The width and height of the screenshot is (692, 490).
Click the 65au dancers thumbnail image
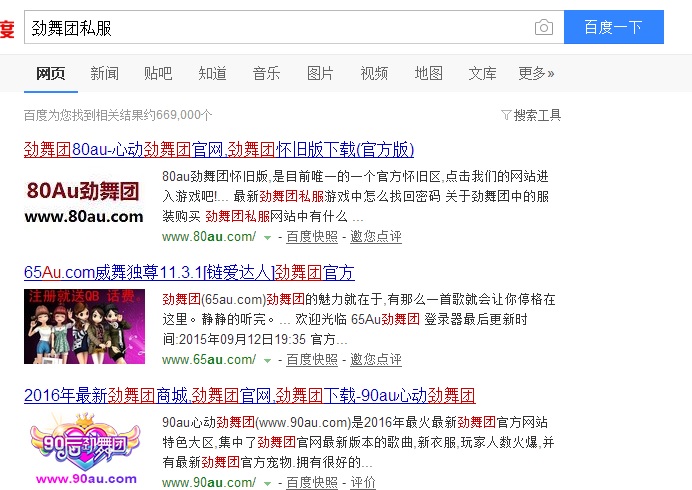pyautogui.click(x=84, y=327)
